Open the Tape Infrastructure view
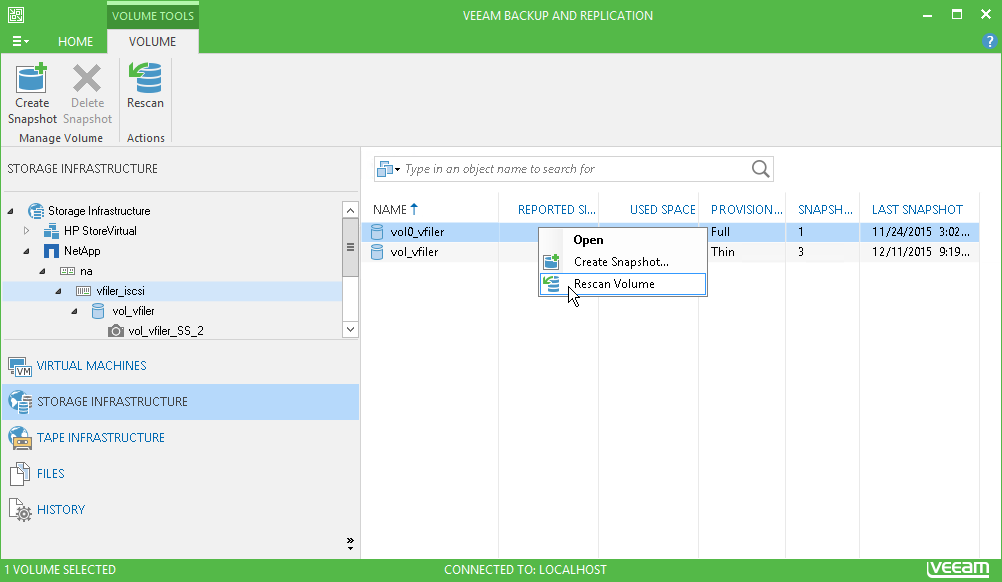The height and width of the screenshot is (582, 1002). click(100, 438)
